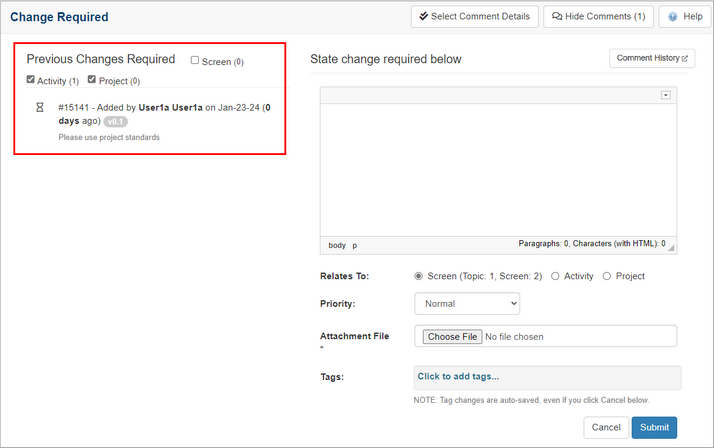Image resolution: width=714 pixels, height=448 pixels.
Task: Uncheck the Project filter checkbox
Action: [92, 80]
